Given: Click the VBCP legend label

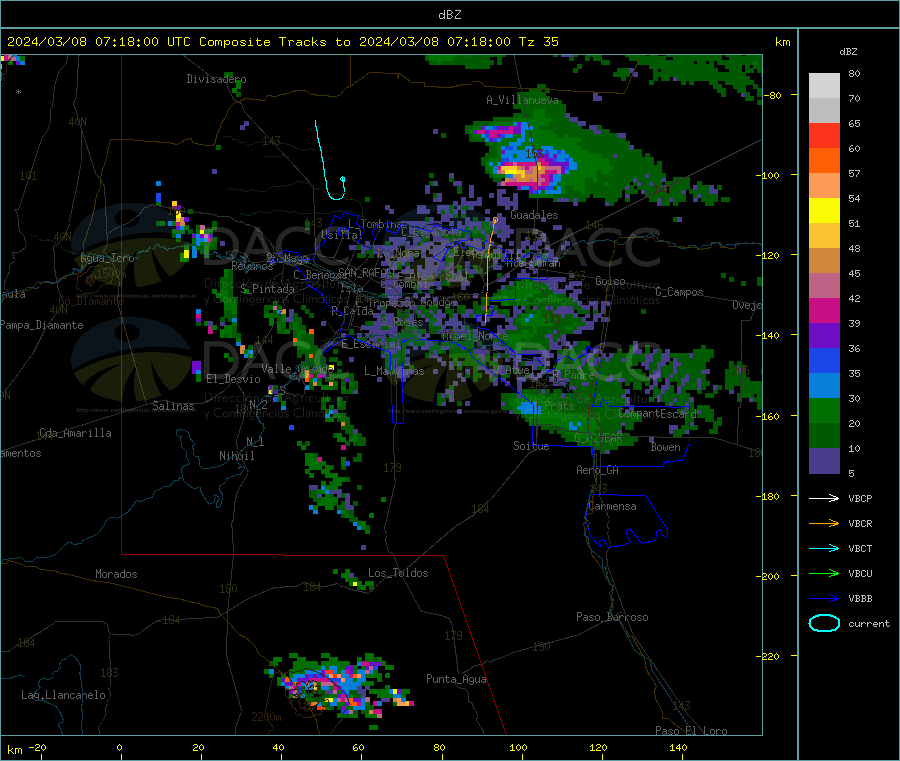Looking at the screenshot, I should click(x=860, y=499).
